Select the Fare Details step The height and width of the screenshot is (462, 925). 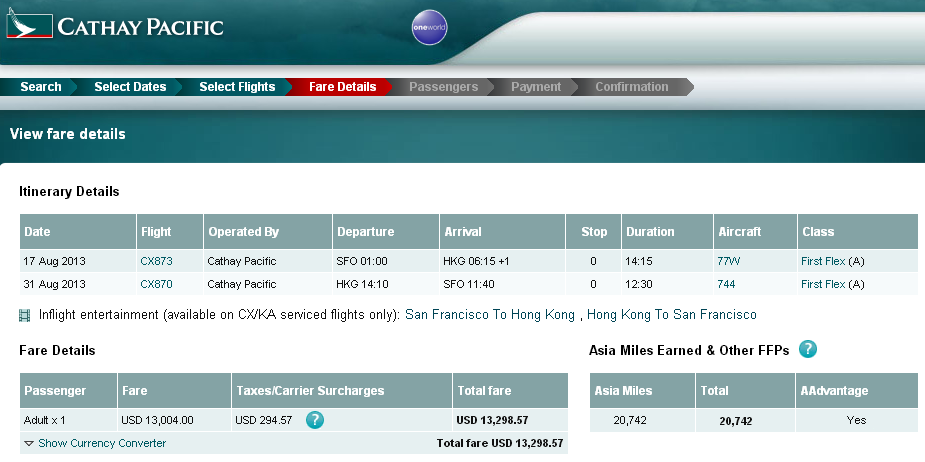pyautogui.click(x=342, y=87)
